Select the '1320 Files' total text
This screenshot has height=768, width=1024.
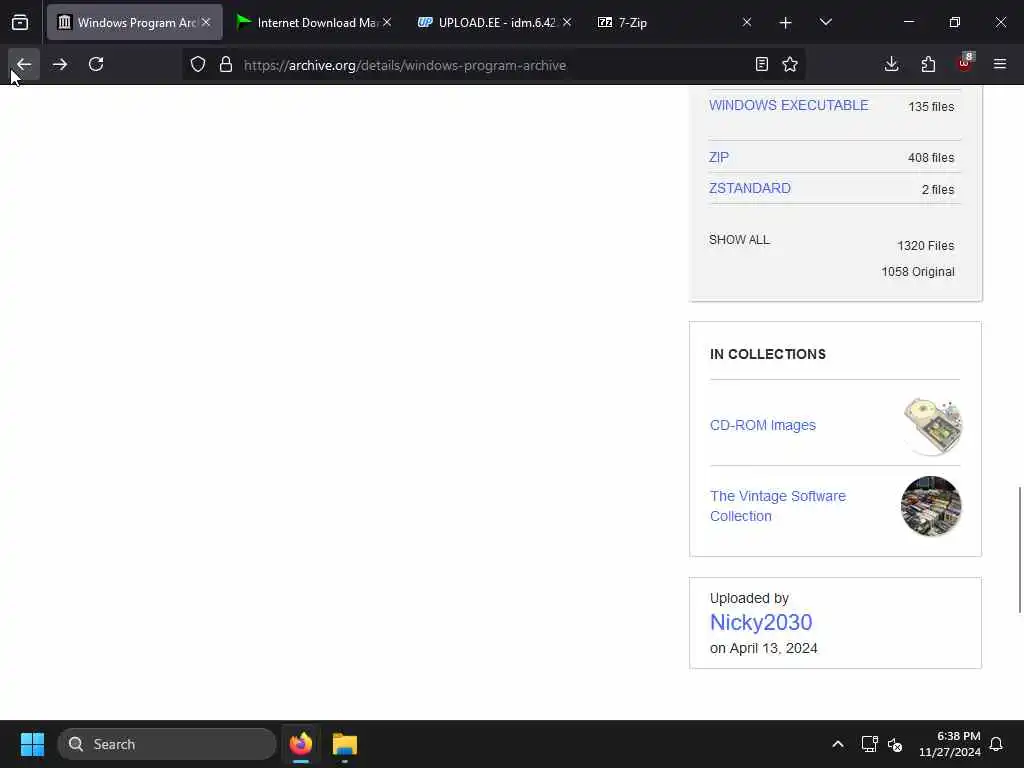925,246
